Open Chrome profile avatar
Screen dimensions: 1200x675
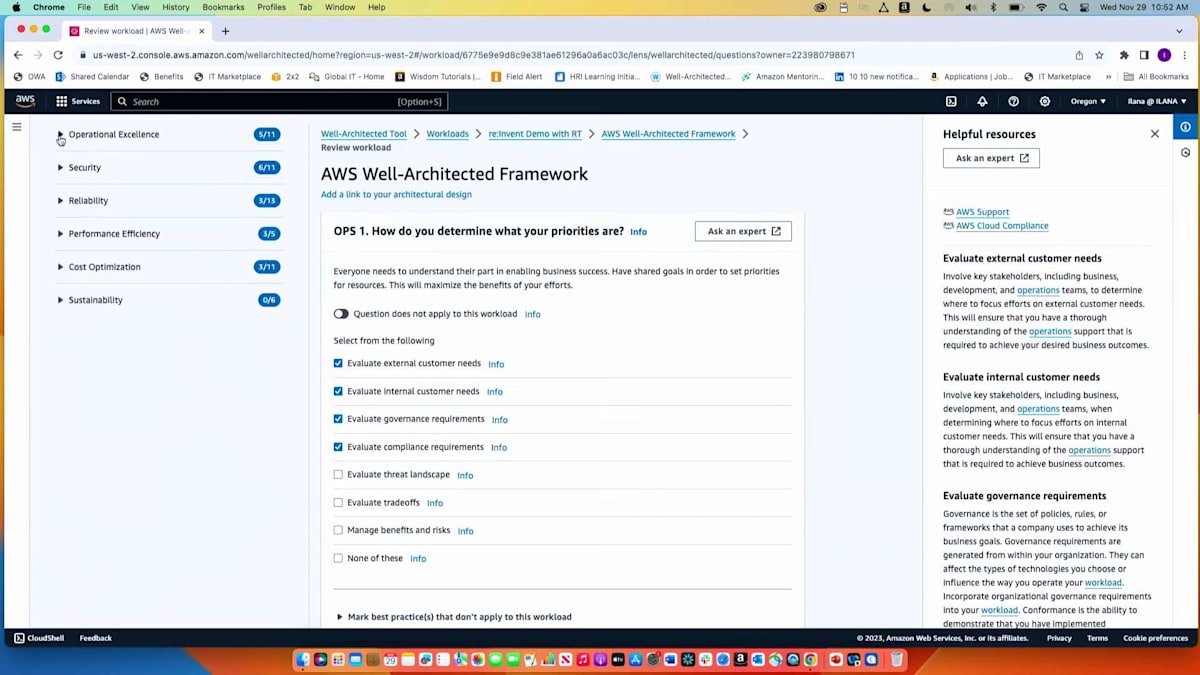[x=1164, y=55]
